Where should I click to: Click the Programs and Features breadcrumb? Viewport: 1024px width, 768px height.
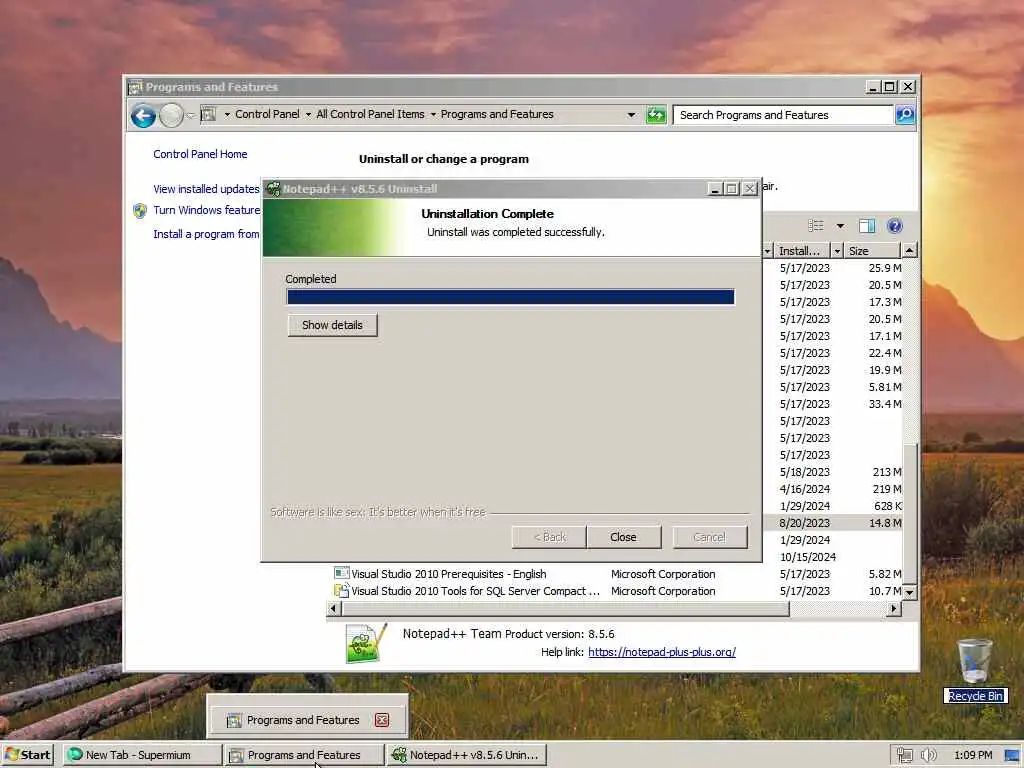click(497, 114)
